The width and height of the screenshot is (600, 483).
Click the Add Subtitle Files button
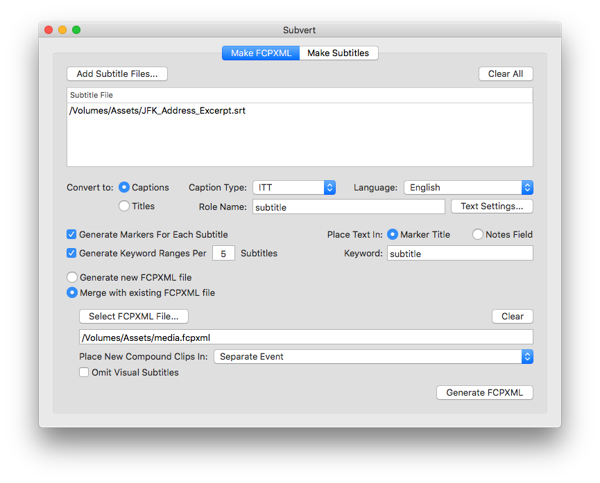[117, 74]
